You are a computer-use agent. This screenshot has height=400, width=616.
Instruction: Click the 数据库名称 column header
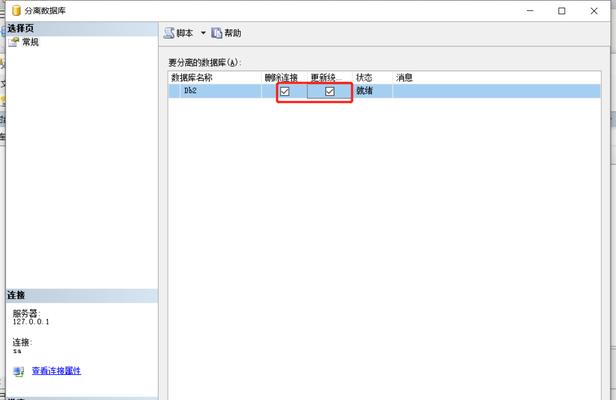tap(215, 78)
